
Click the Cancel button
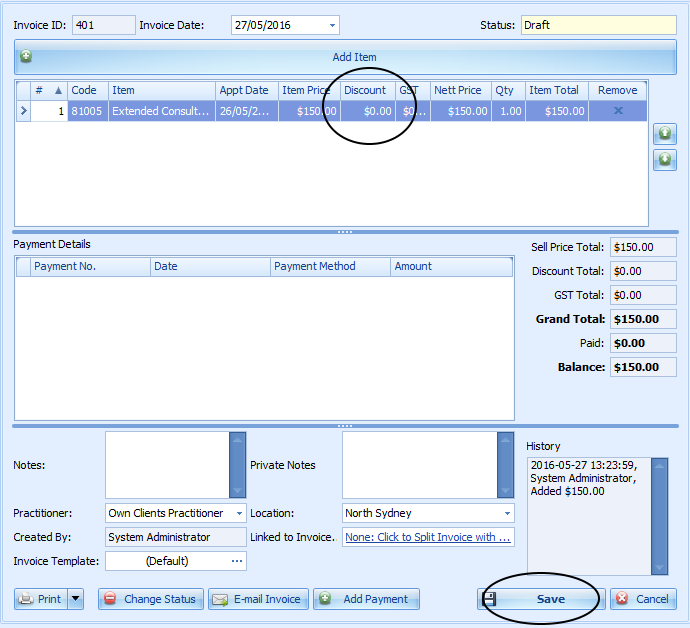(x=643, y=599)
